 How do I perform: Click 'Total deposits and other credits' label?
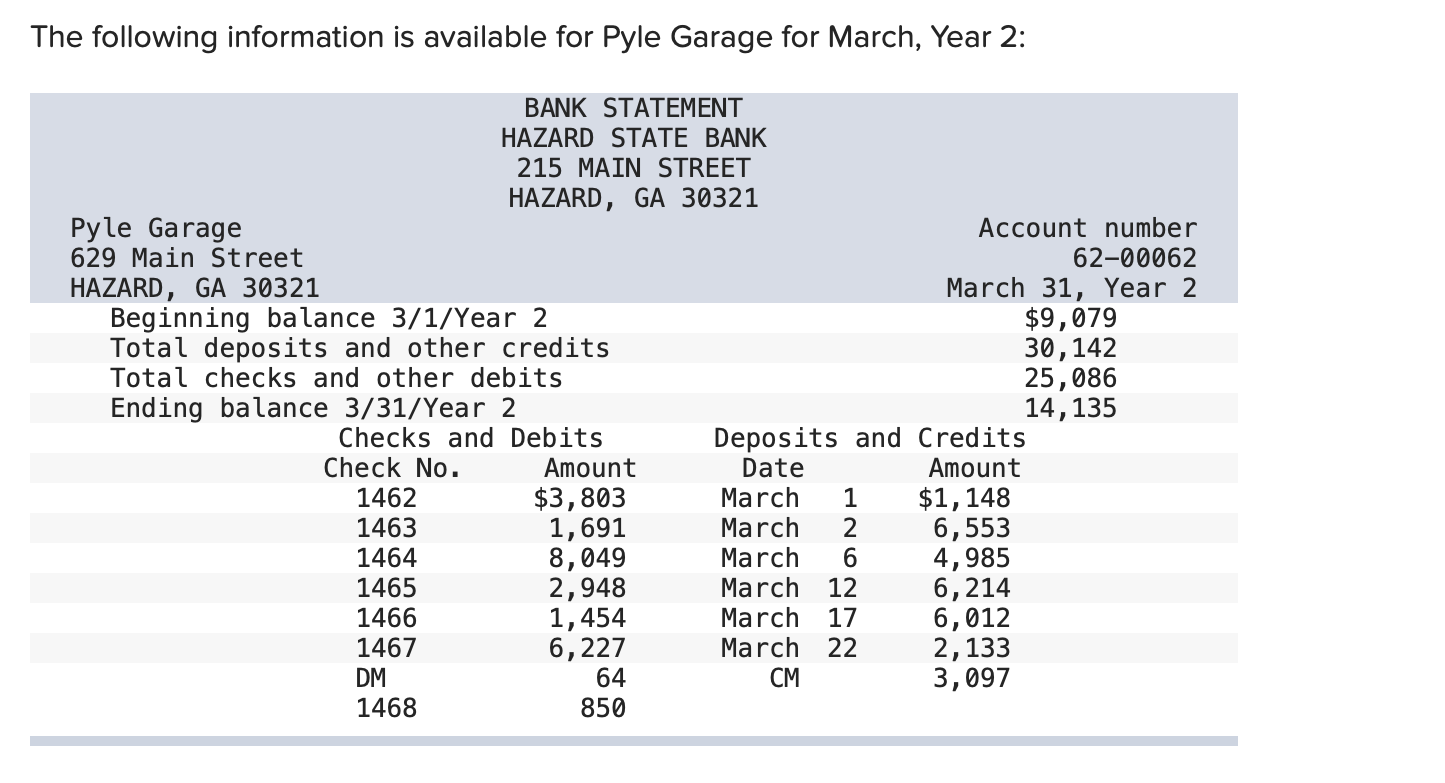[360, 348]
